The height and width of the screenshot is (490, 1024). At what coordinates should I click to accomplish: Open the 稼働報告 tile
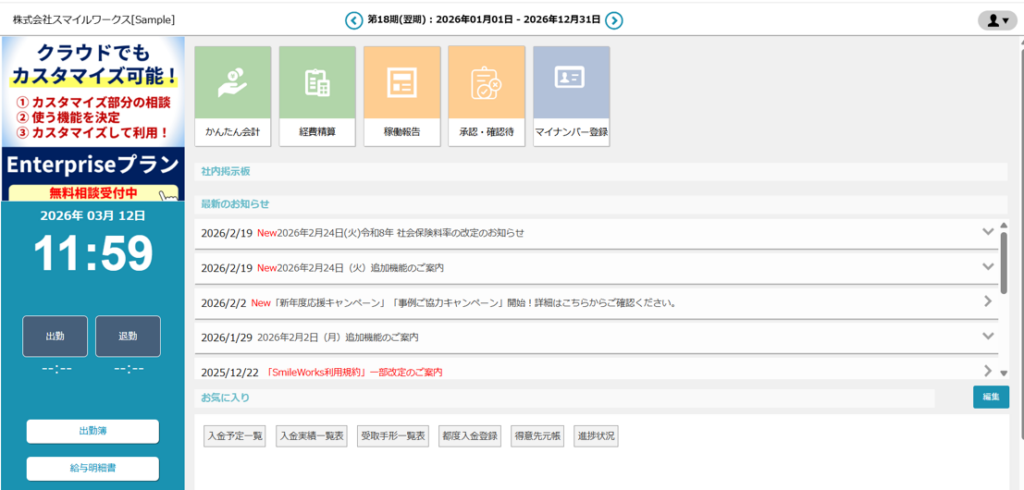[x=402, y=96]
